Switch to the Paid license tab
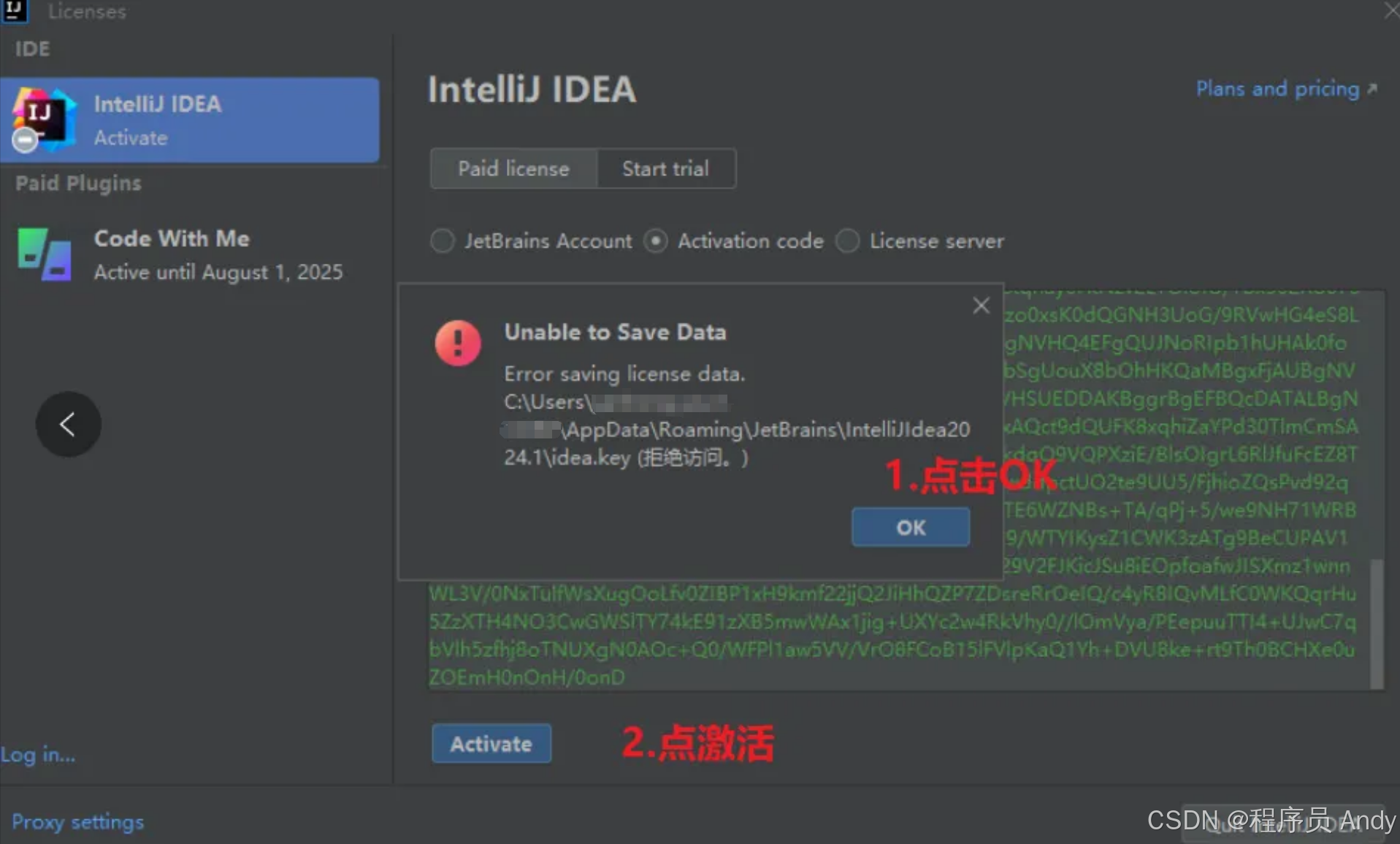Viewport: 1400px width, 844px height. tap(513, 169)
